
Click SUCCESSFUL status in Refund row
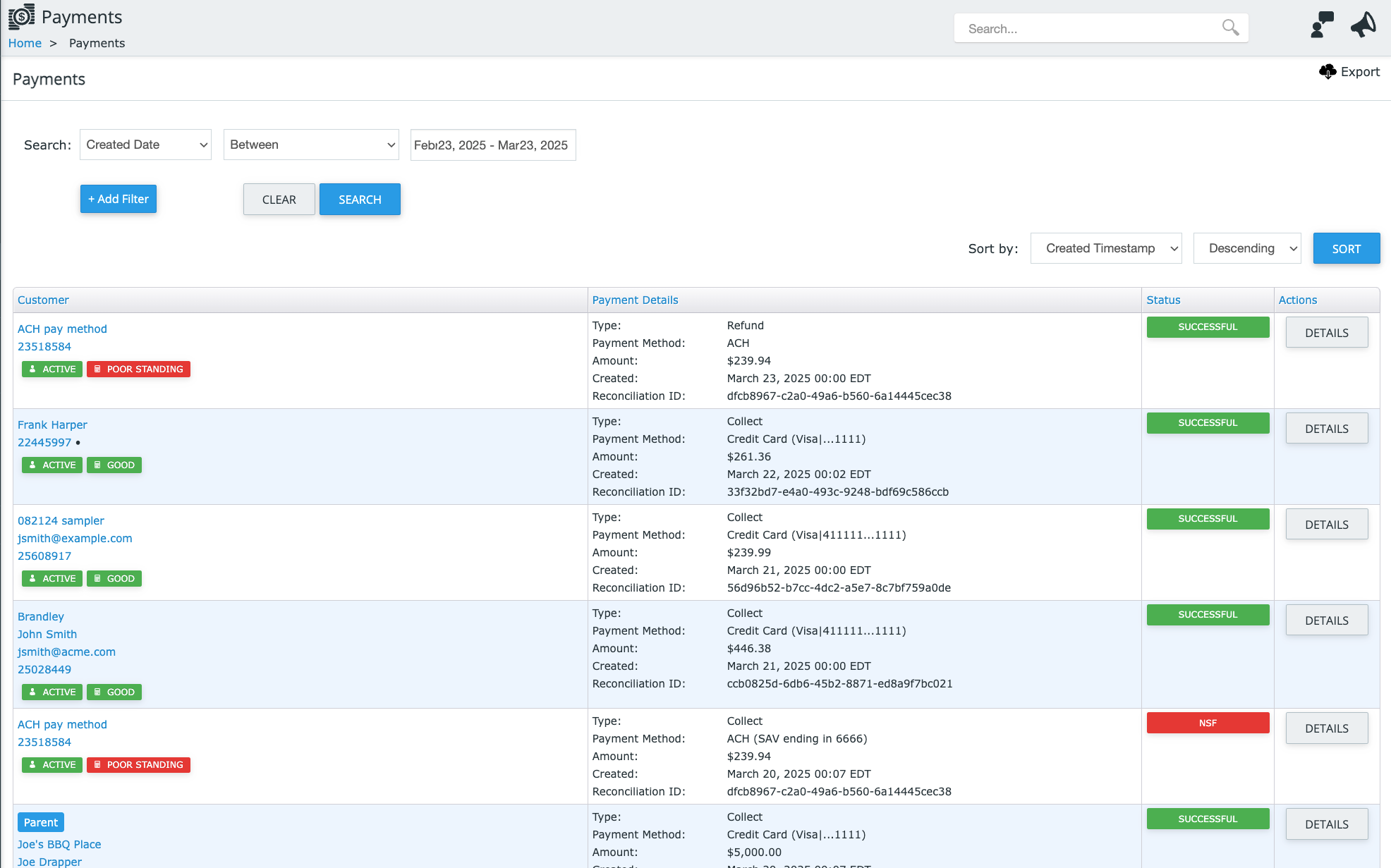point(1208,327)
